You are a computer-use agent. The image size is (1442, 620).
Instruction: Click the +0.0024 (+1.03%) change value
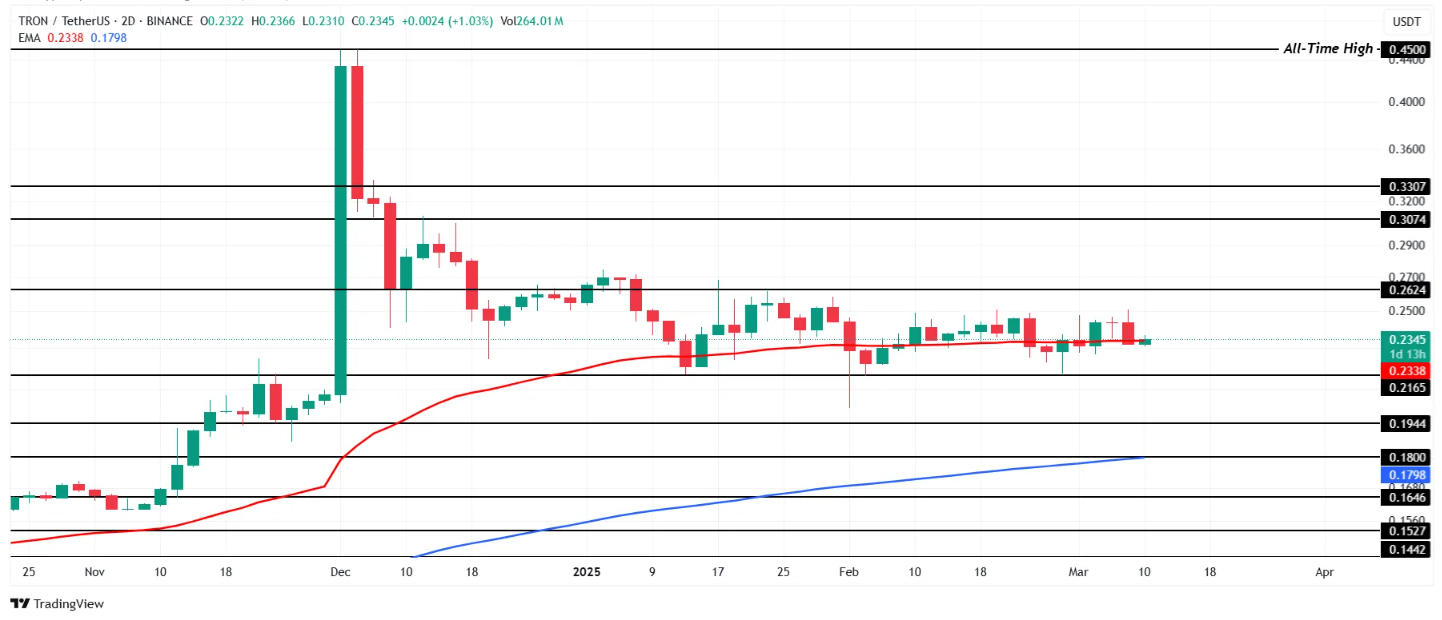point(447,21)
